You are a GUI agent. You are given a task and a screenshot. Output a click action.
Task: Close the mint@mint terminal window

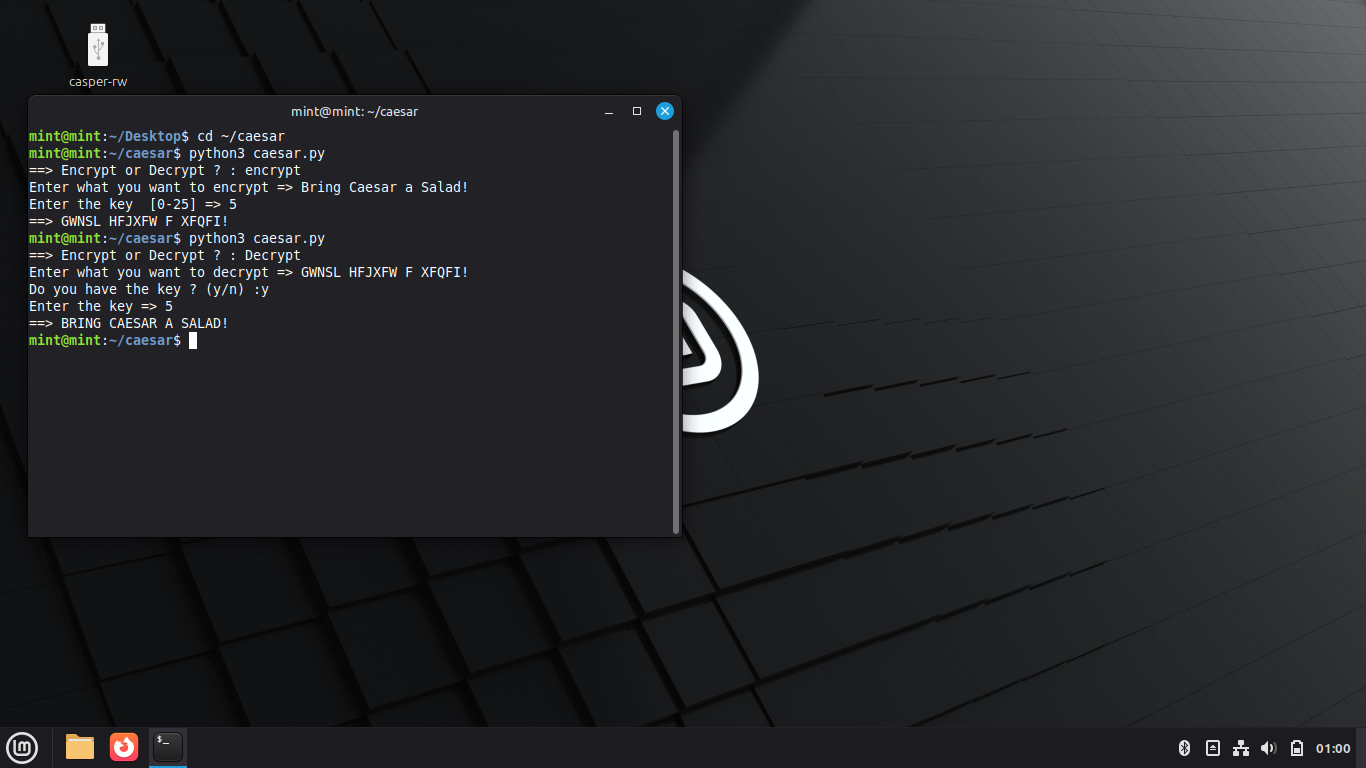point(665,111)
